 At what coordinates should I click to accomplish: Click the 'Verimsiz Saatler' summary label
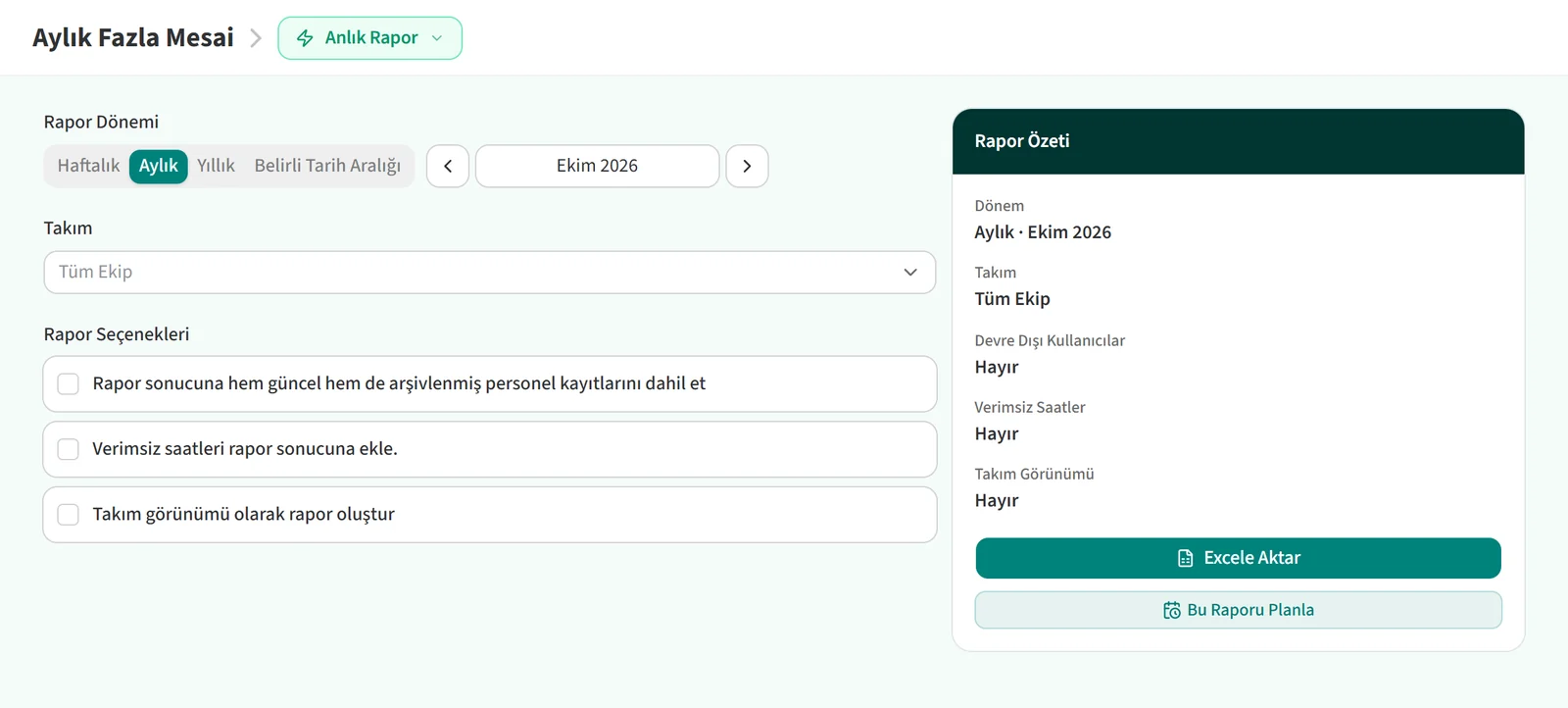(x=1030, y=407)
